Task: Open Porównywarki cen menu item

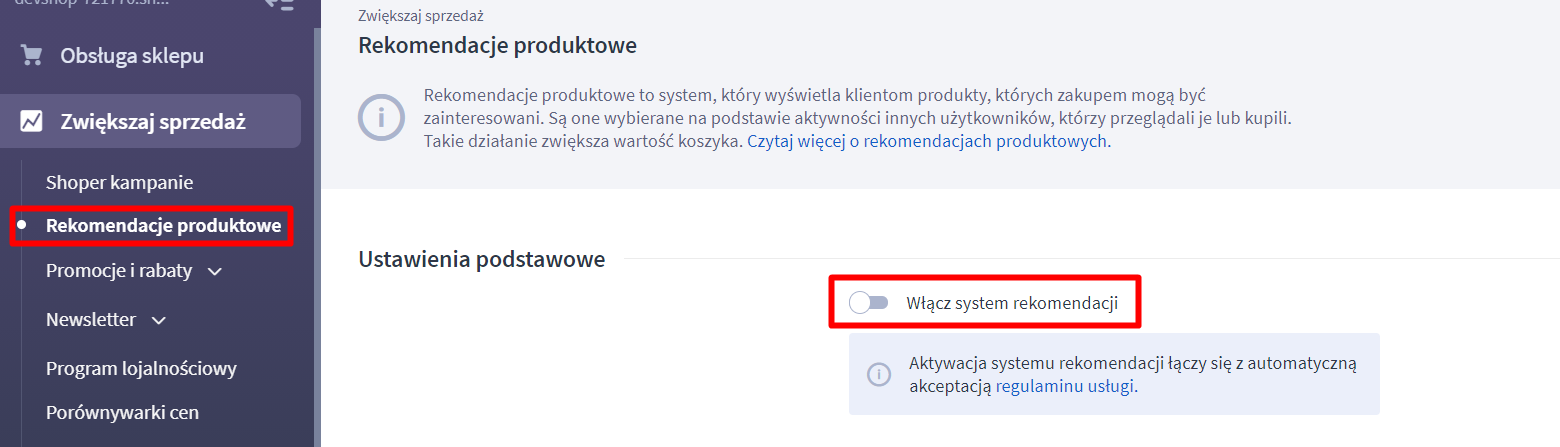Action: pyautogui.click(x=122, y=412)
